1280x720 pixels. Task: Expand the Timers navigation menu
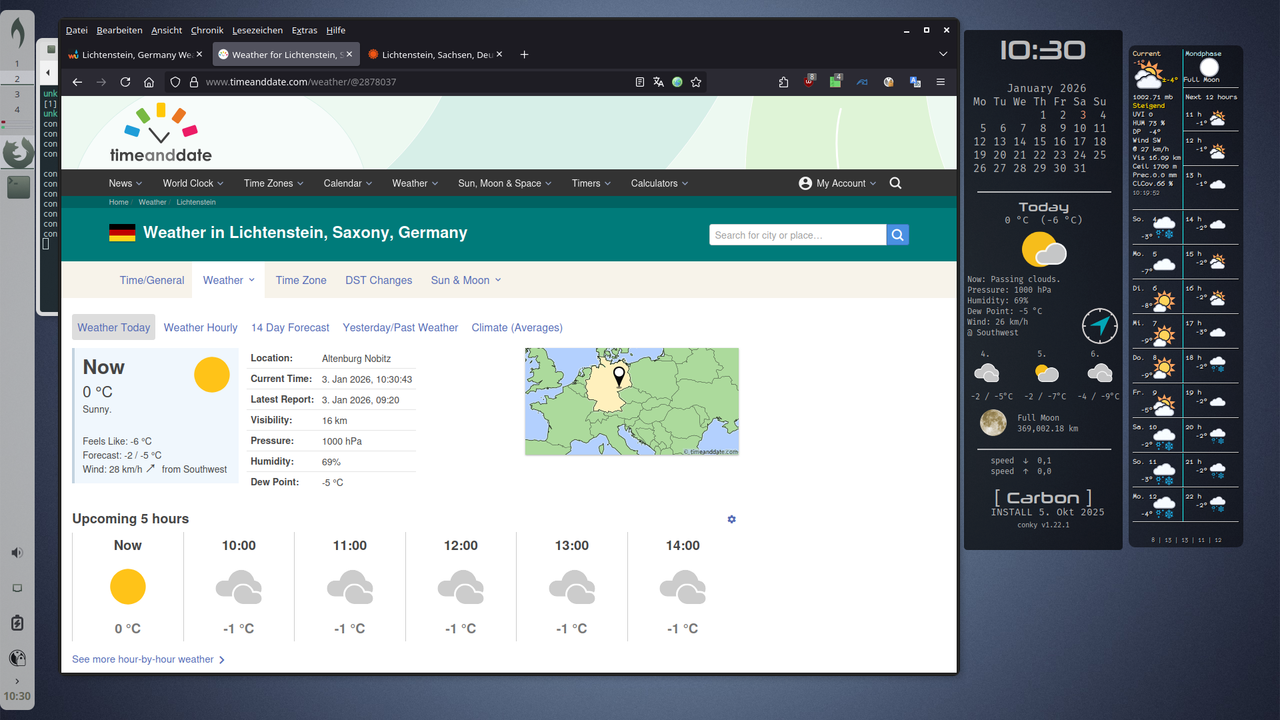pyautogui.click(x=591, y=183)
